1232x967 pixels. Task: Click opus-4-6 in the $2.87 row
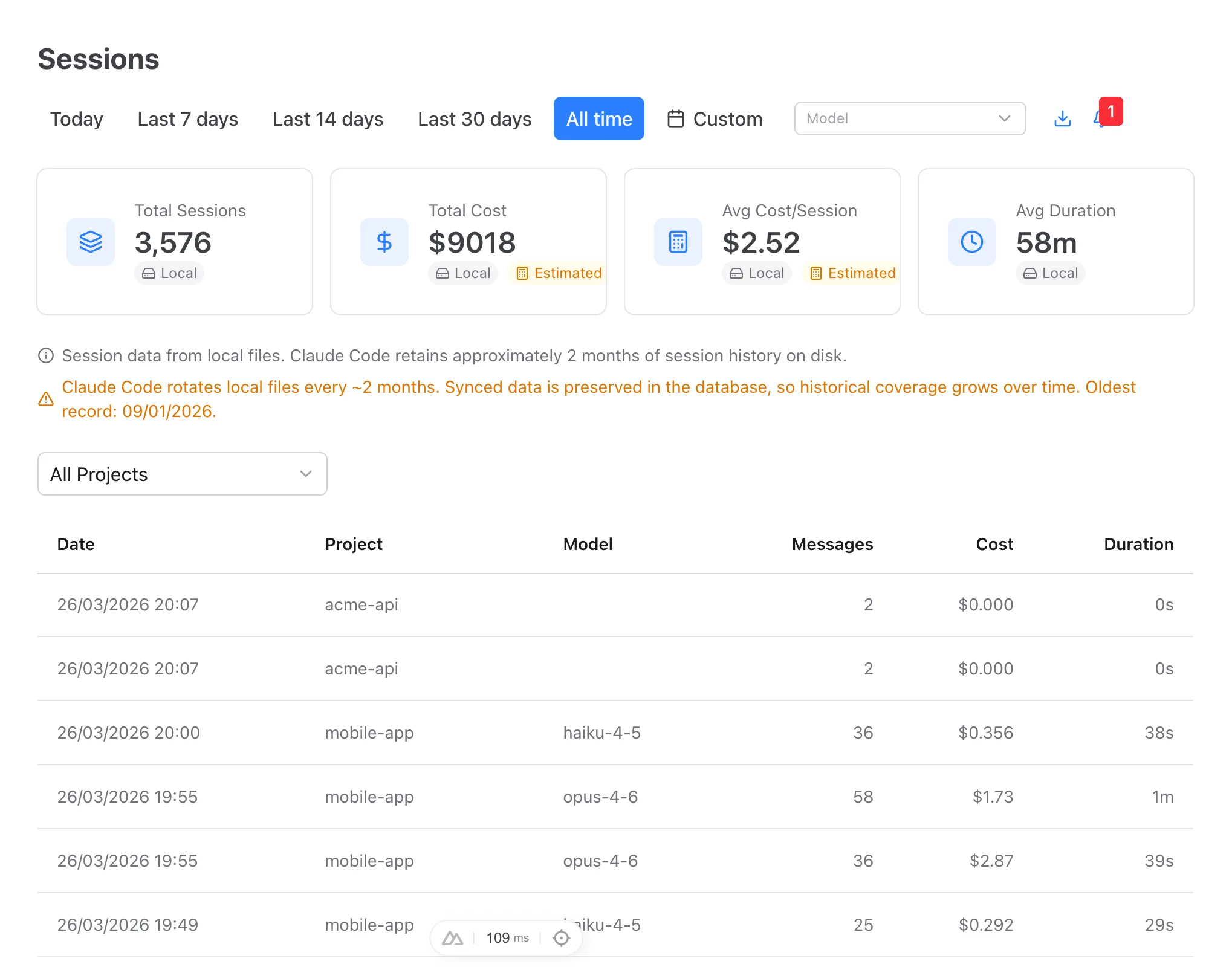coord(600,861)
